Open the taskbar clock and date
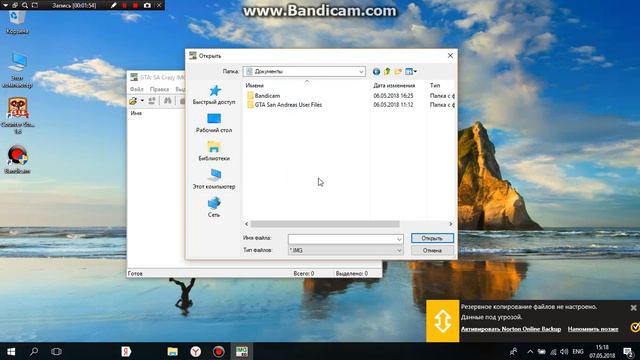This screenshot has height=360, width=640. click(x=602, y=351)
